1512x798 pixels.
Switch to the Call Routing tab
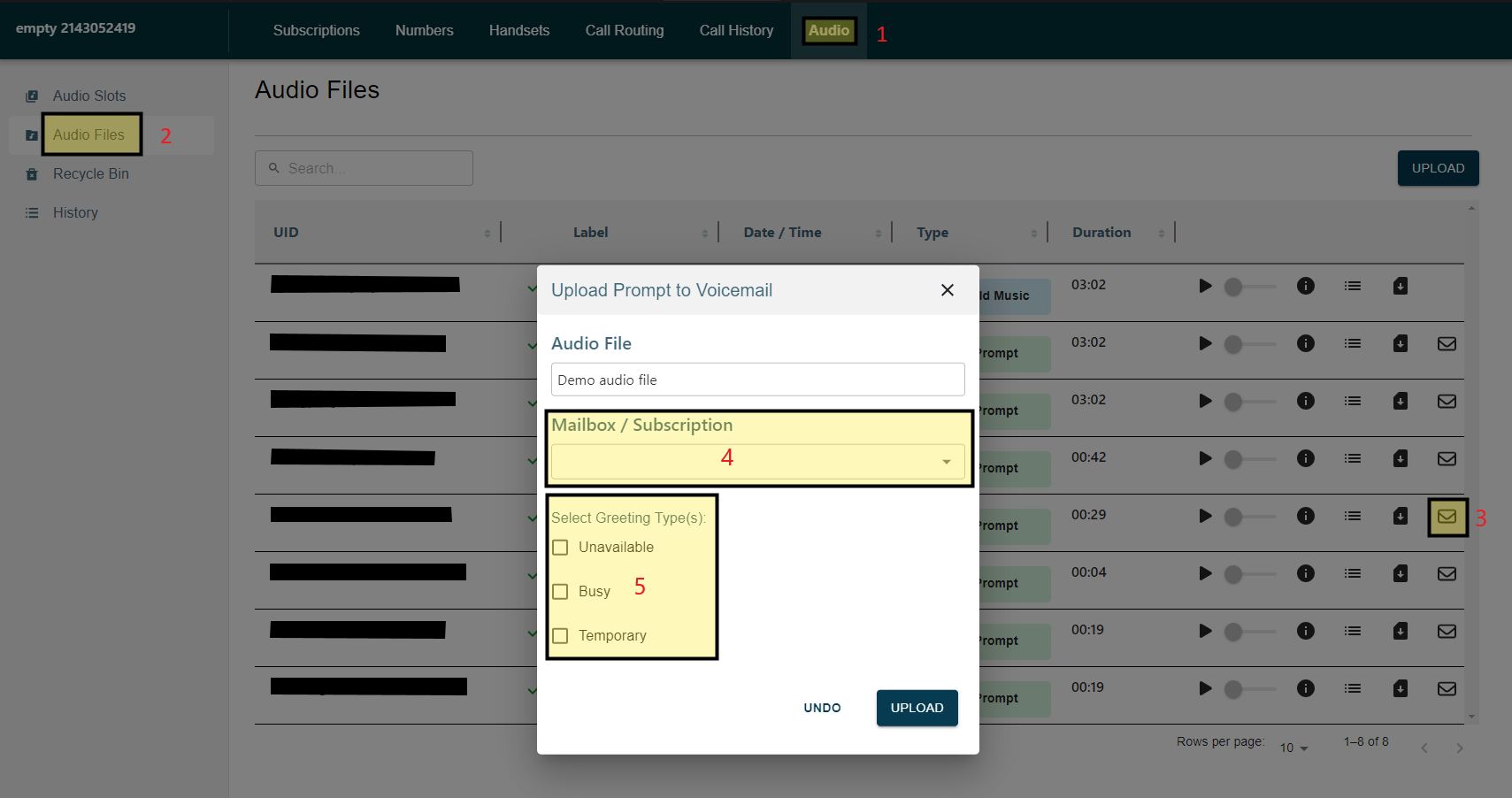coord(624,30)
